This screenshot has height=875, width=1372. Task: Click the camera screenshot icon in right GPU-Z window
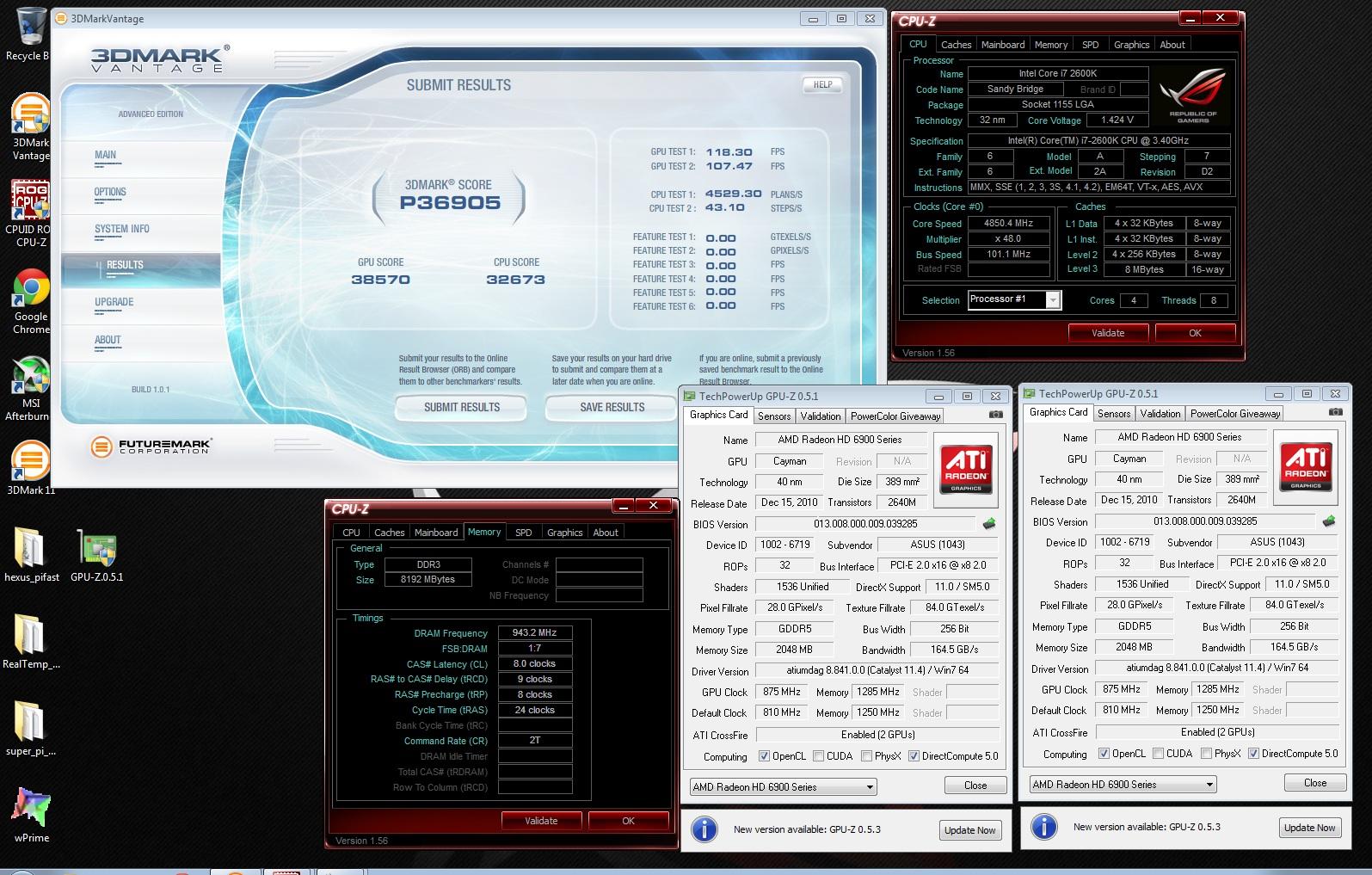tap(1335, 412)
